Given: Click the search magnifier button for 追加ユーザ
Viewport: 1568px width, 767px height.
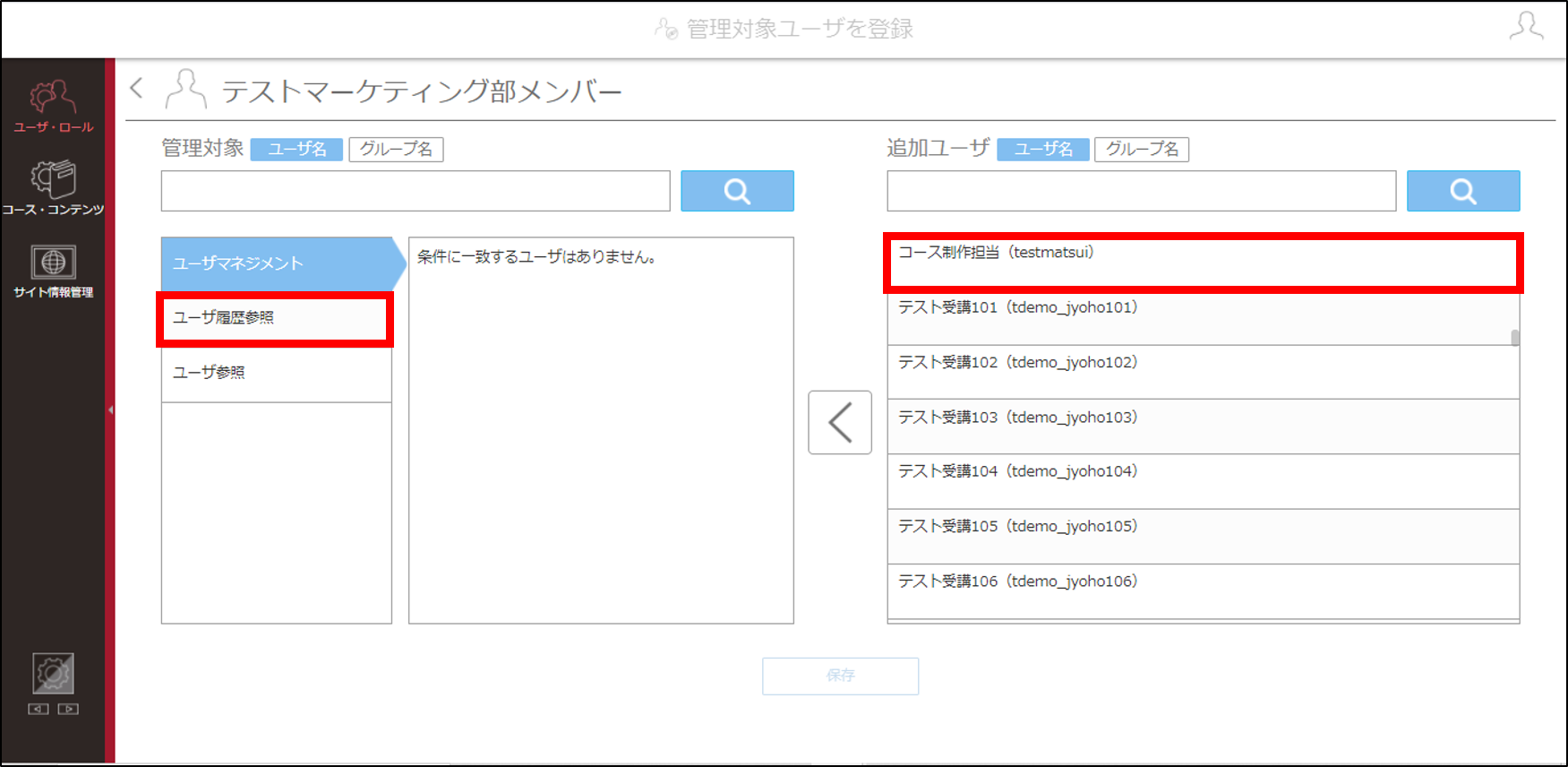Looking at the screenshot, I should [1463, 191].
